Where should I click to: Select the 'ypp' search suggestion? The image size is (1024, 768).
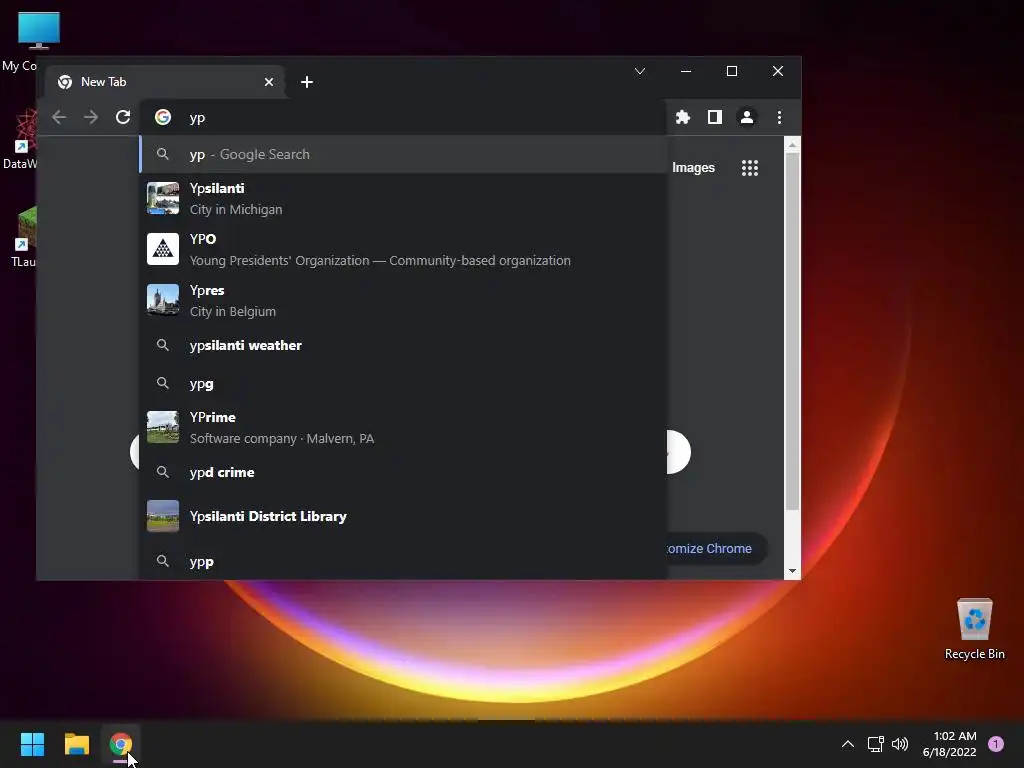[404, 561]
